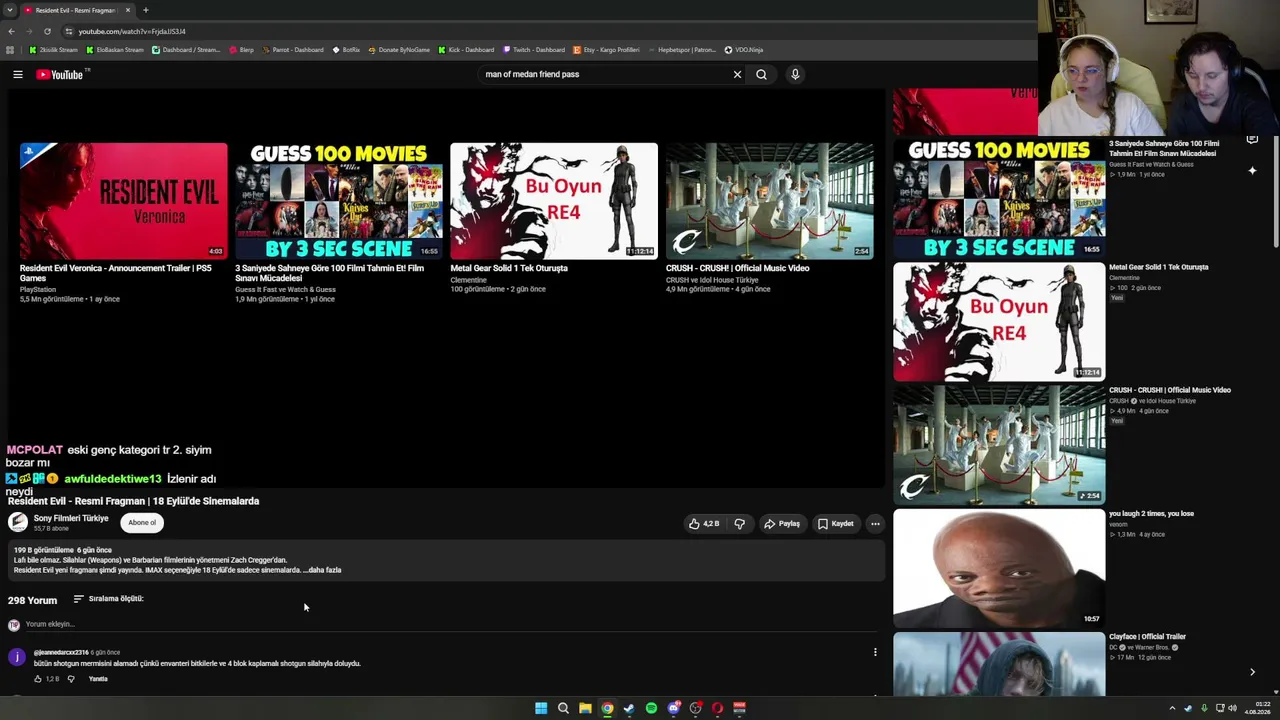Viewport: 1280px width, 720px height.
Task: Play Resident Evil Veronica end-screen video
Action: [x=124, y=201]
